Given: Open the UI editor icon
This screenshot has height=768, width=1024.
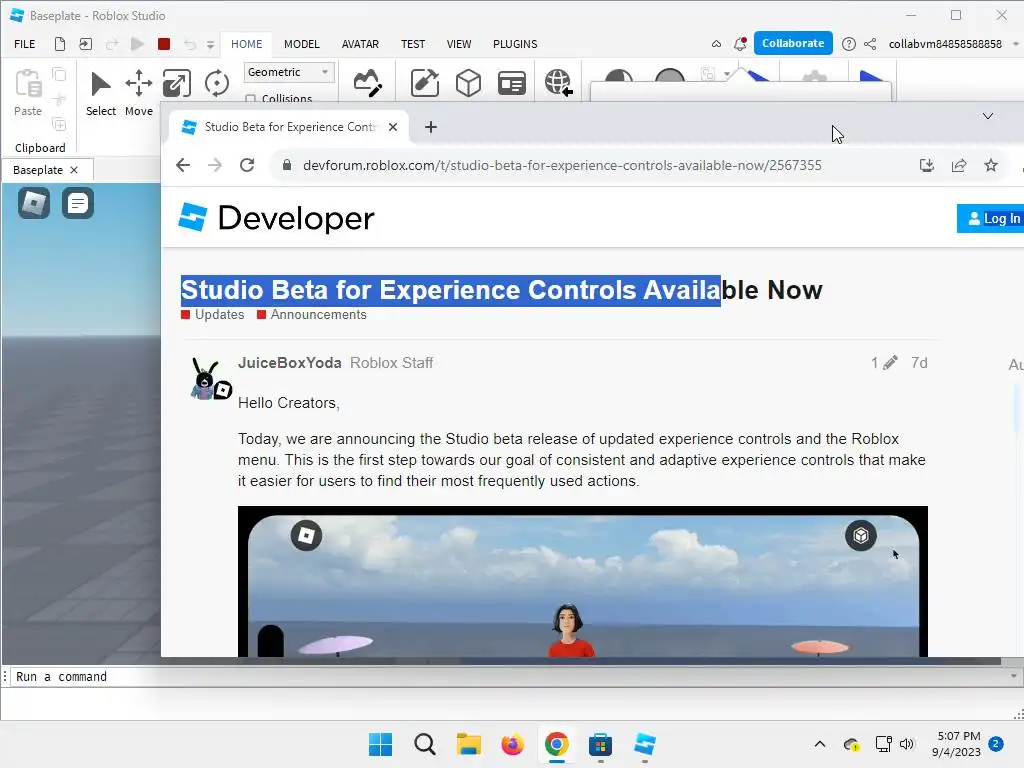Looking at the screenshot, I should [x=511, y=84].
